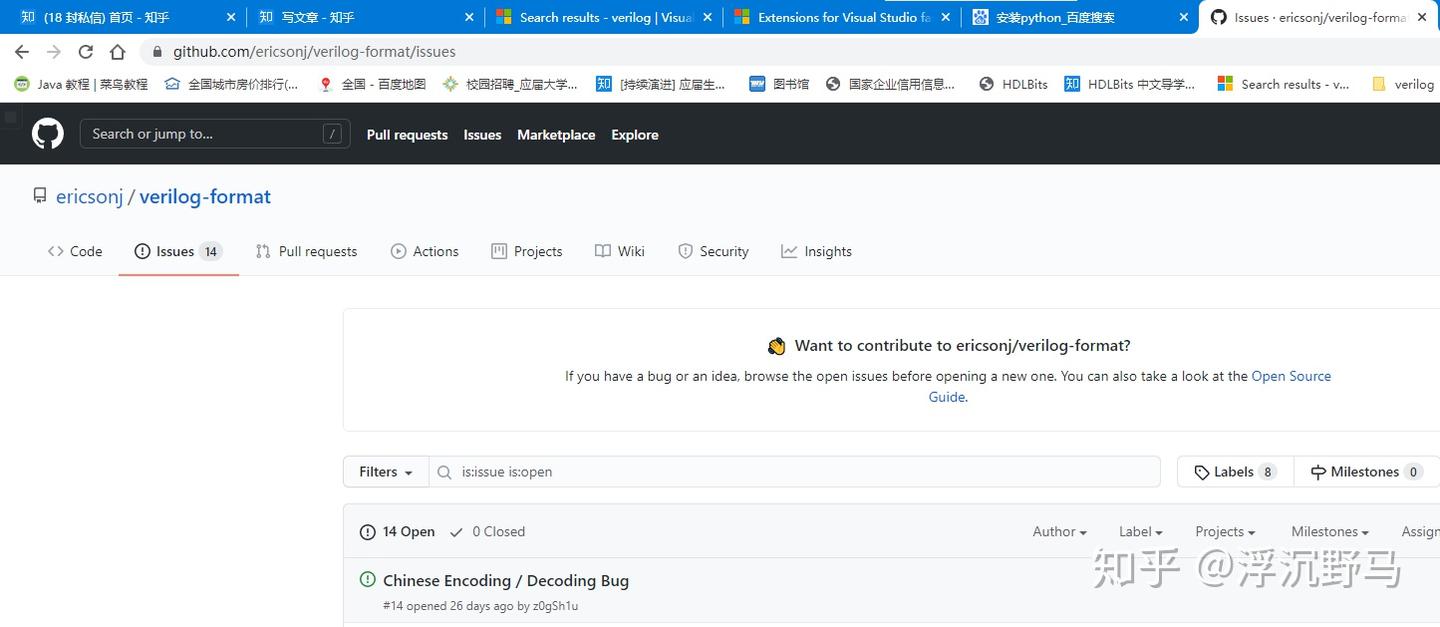Follow the Open Source Guide link
Image resolution: width=1440 pixels, height=627 pixels.
(x=1291, y=375)
